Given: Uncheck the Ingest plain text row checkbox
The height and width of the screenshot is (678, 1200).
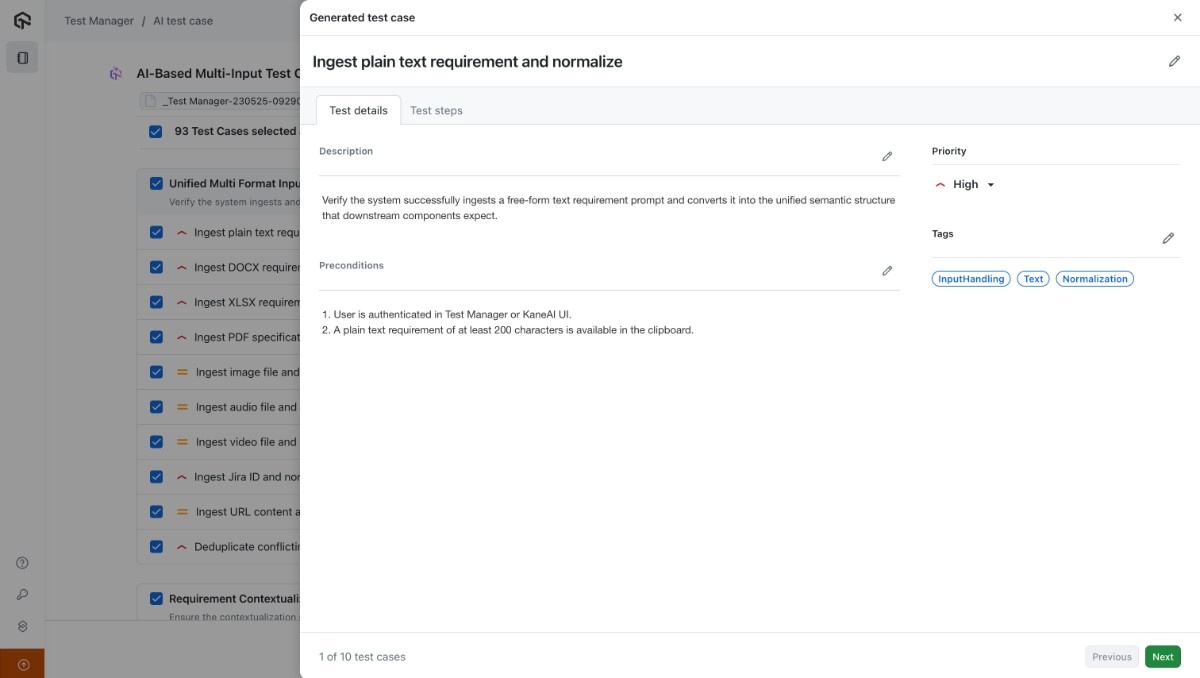Looking at the screenshot, I should (156, 232).
